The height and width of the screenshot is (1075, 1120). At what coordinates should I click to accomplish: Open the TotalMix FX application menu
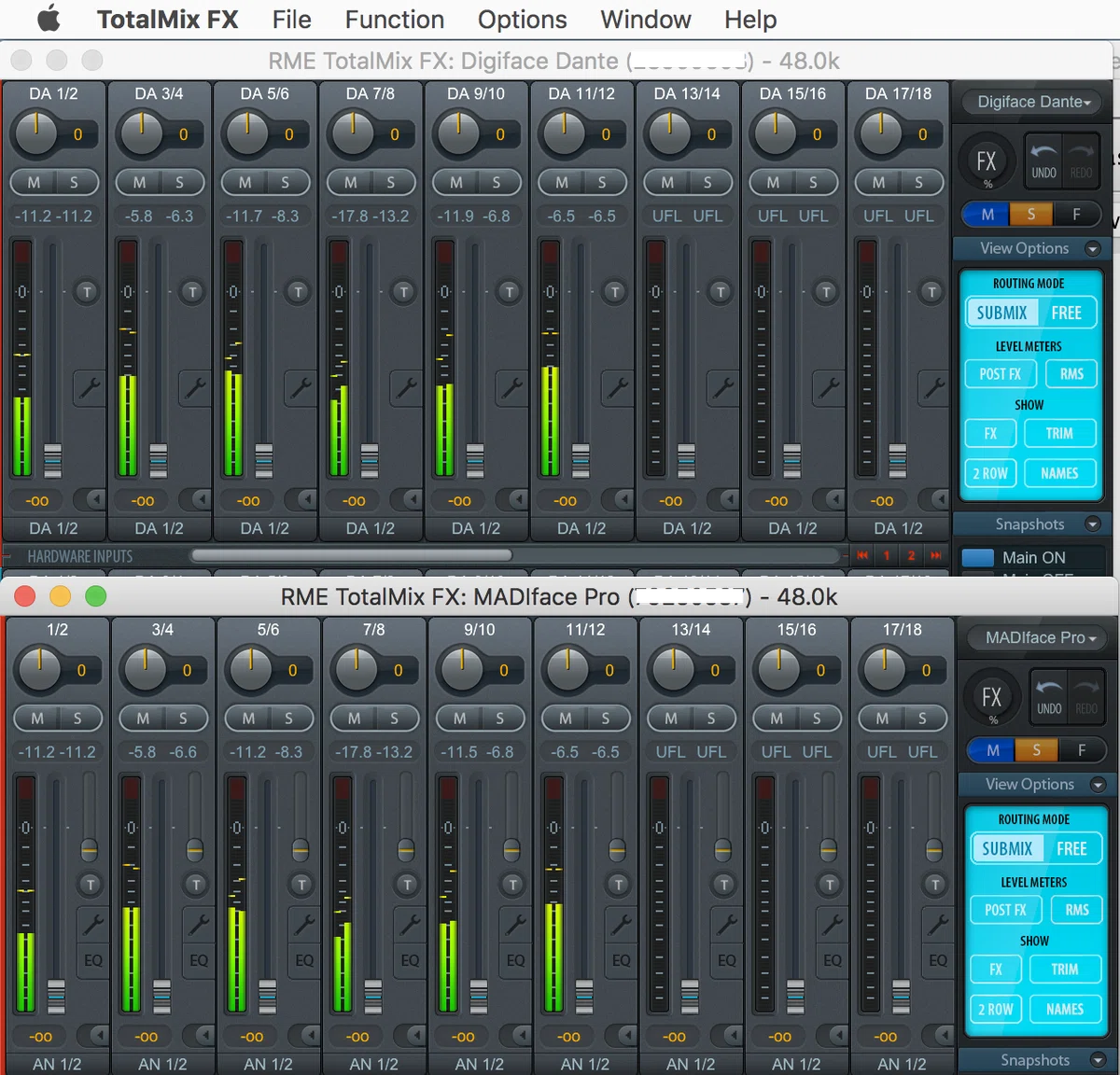[x=168, y=20]
